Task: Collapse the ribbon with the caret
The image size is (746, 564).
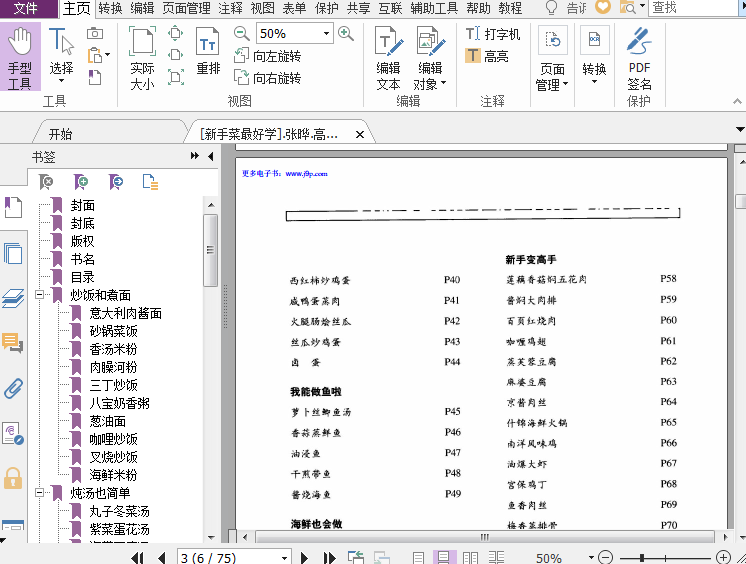Action: [x=737, y=101]
